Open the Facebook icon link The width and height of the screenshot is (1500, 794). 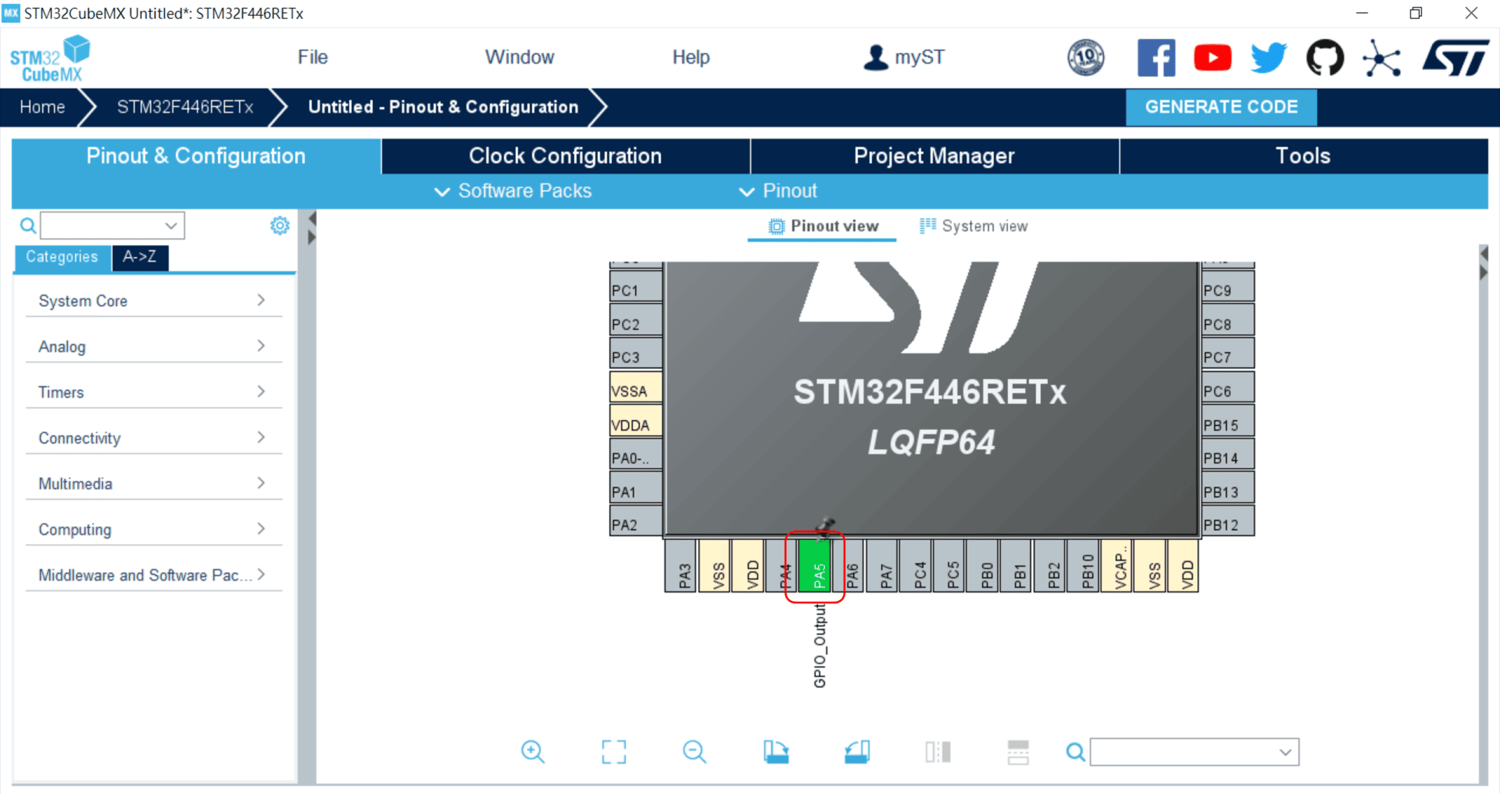pyautogui.click(x=1156, y=58)
